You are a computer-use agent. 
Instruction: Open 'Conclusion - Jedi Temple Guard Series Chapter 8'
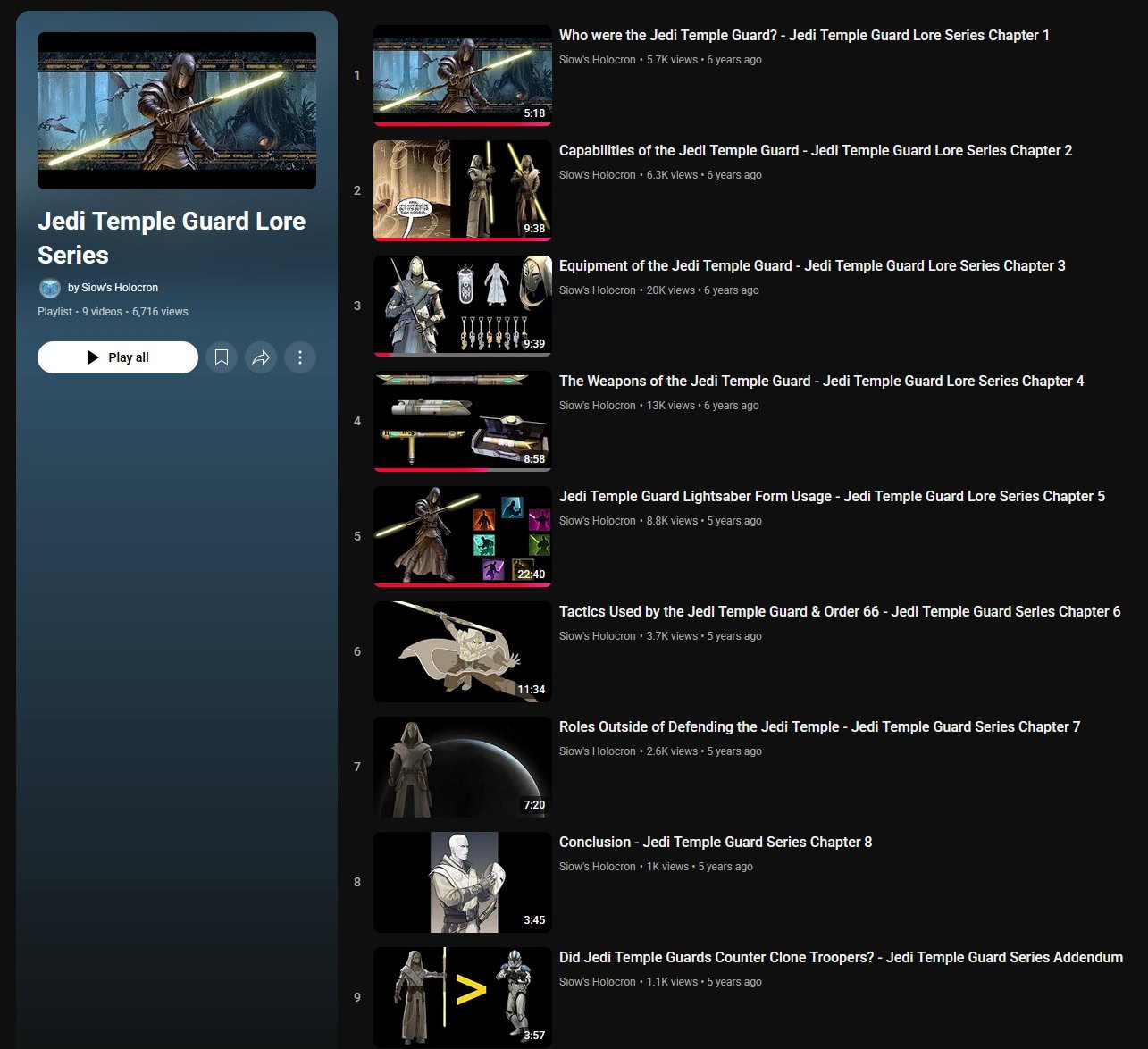pos(715,842)
